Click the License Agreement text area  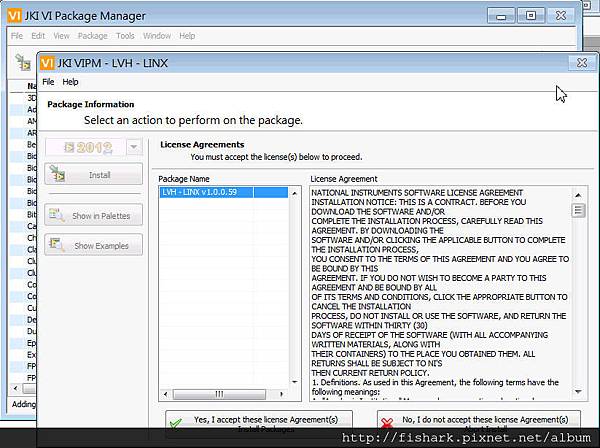coord(440,294)
